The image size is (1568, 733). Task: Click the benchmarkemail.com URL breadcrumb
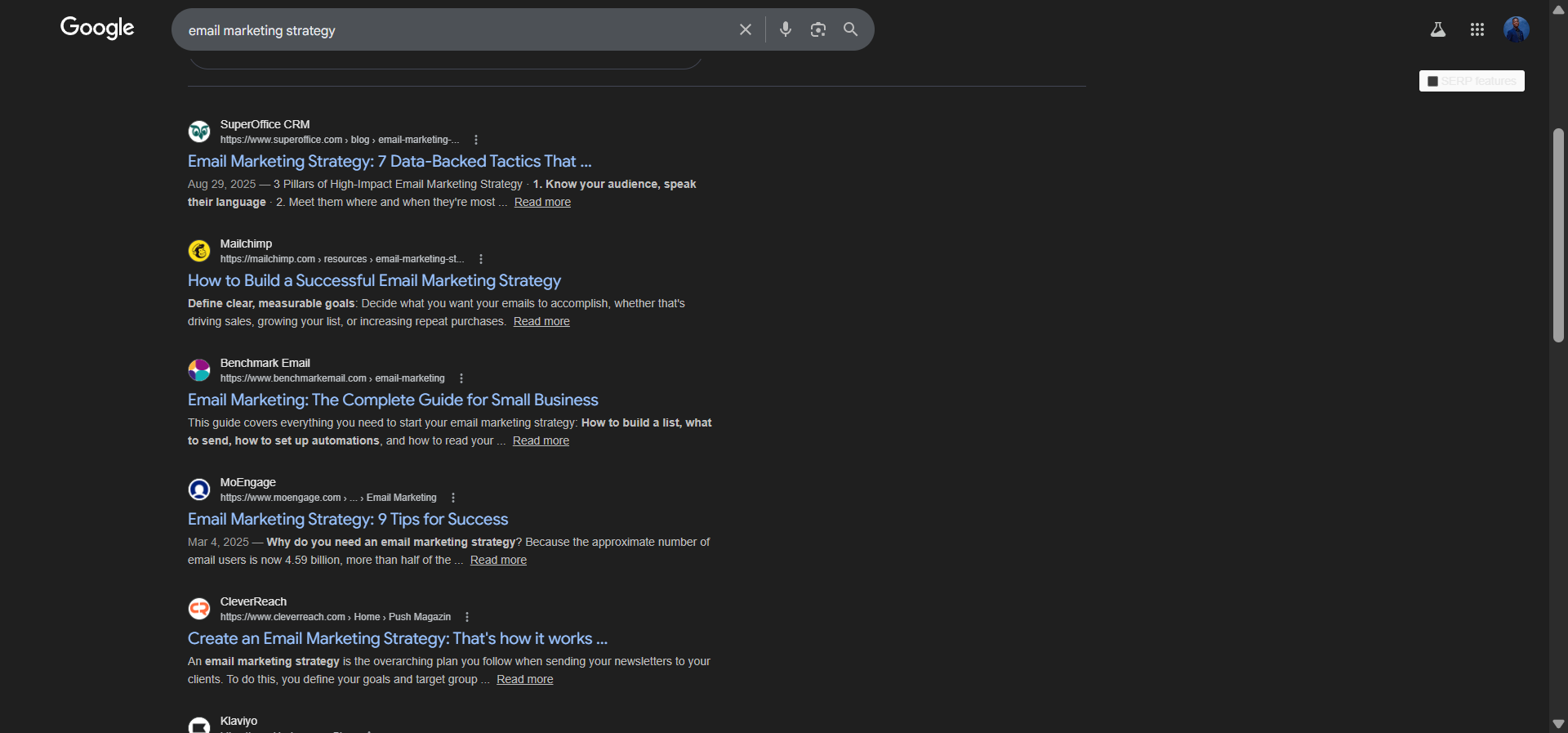332,378
